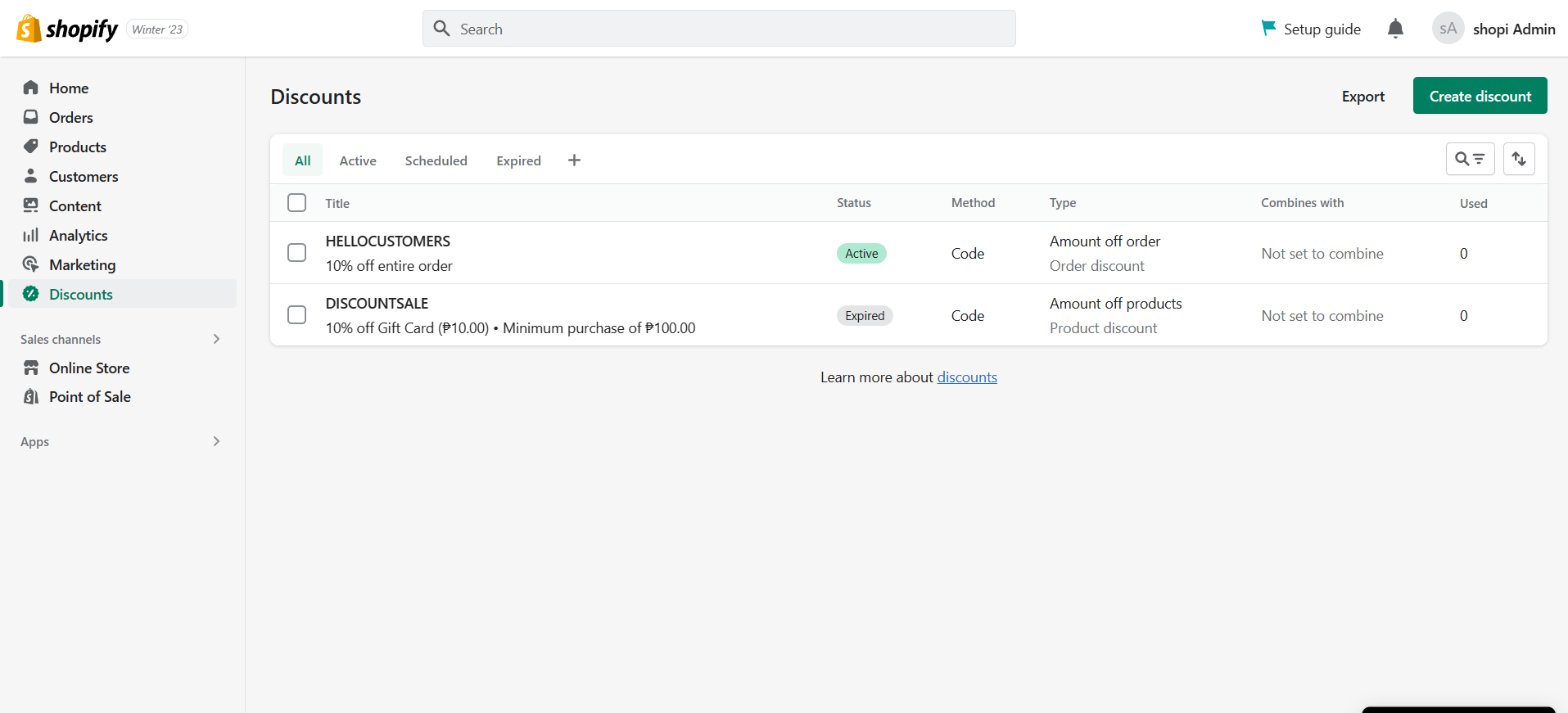The image size is (1568, 713).
Task: Click the Discounts percent badge icon
Action: [31, 294]
